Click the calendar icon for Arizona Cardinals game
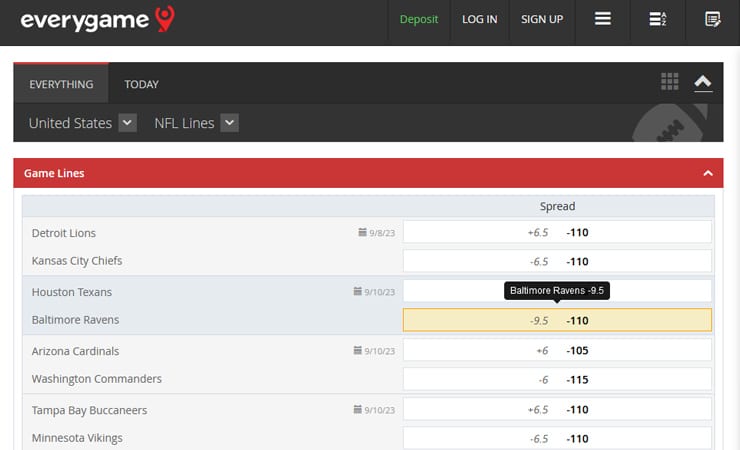Image resolution: width=740 pixels, height=450 pixels. pyautogui.click(x=357, y=350)
